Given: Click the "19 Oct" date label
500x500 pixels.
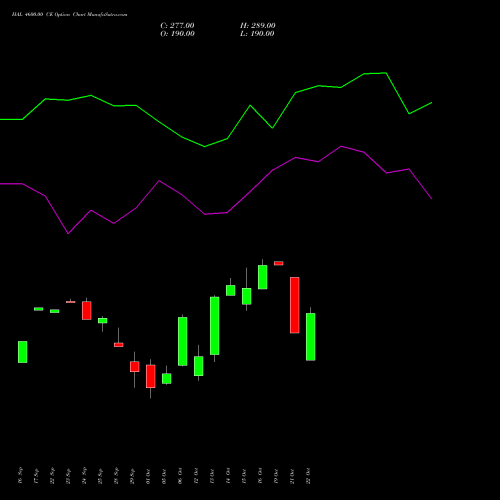Looking at the screenshot, I should click(276, 476).
